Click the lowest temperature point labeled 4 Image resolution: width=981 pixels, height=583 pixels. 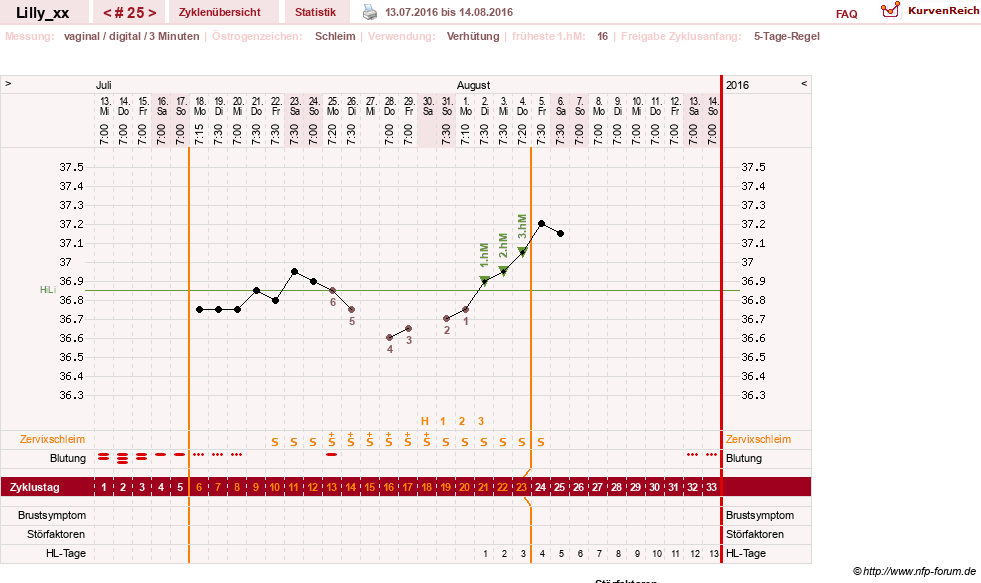pyautogui.click(x=389, y=338)
